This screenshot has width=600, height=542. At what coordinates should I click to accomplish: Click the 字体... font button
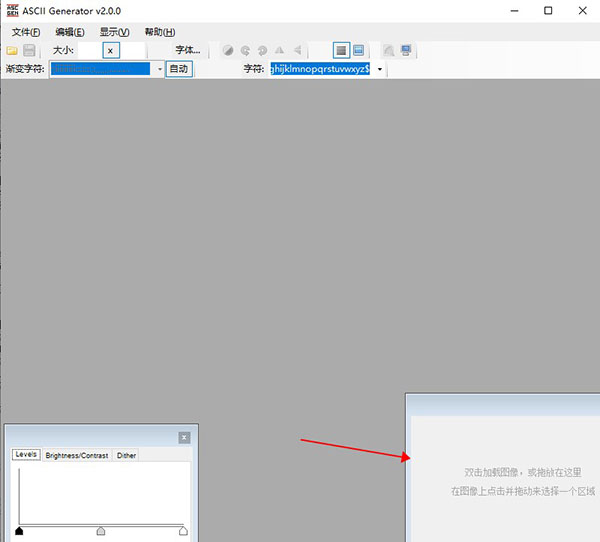pyautogui.click(x=187, y=50)
